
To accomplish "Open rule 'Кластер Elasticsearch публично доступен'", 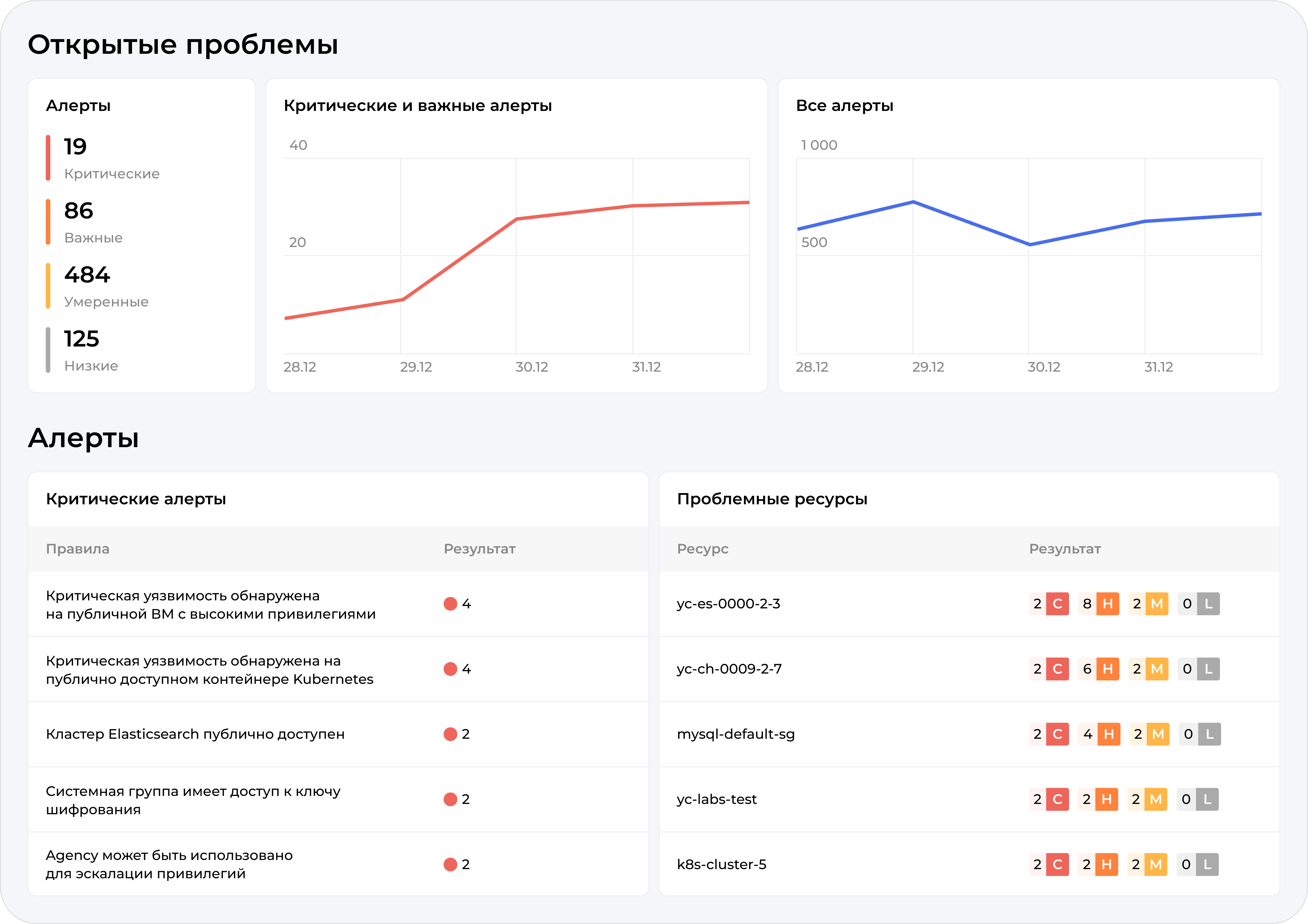I will point(196,734).
